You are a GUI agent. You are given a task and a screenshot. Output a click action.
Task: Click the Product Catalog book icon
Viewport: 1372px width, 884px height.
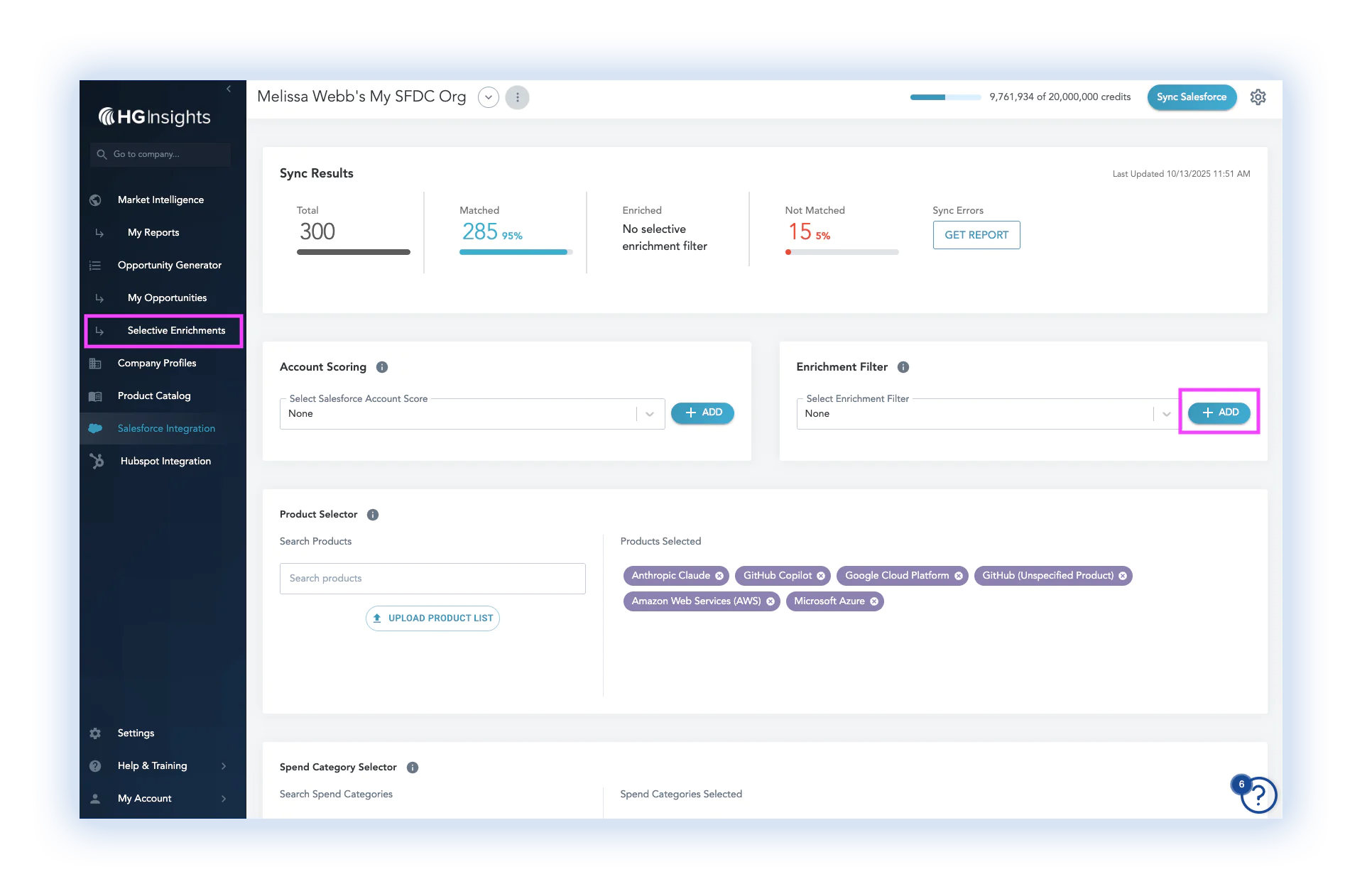95,396
